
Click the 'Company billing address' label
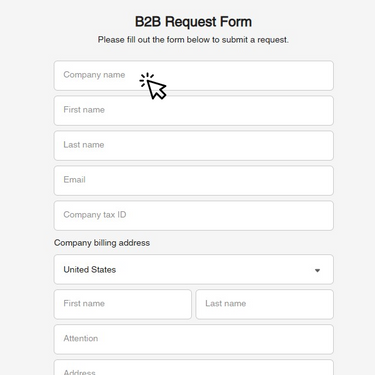pyautogui.click(x=102, y=243)
